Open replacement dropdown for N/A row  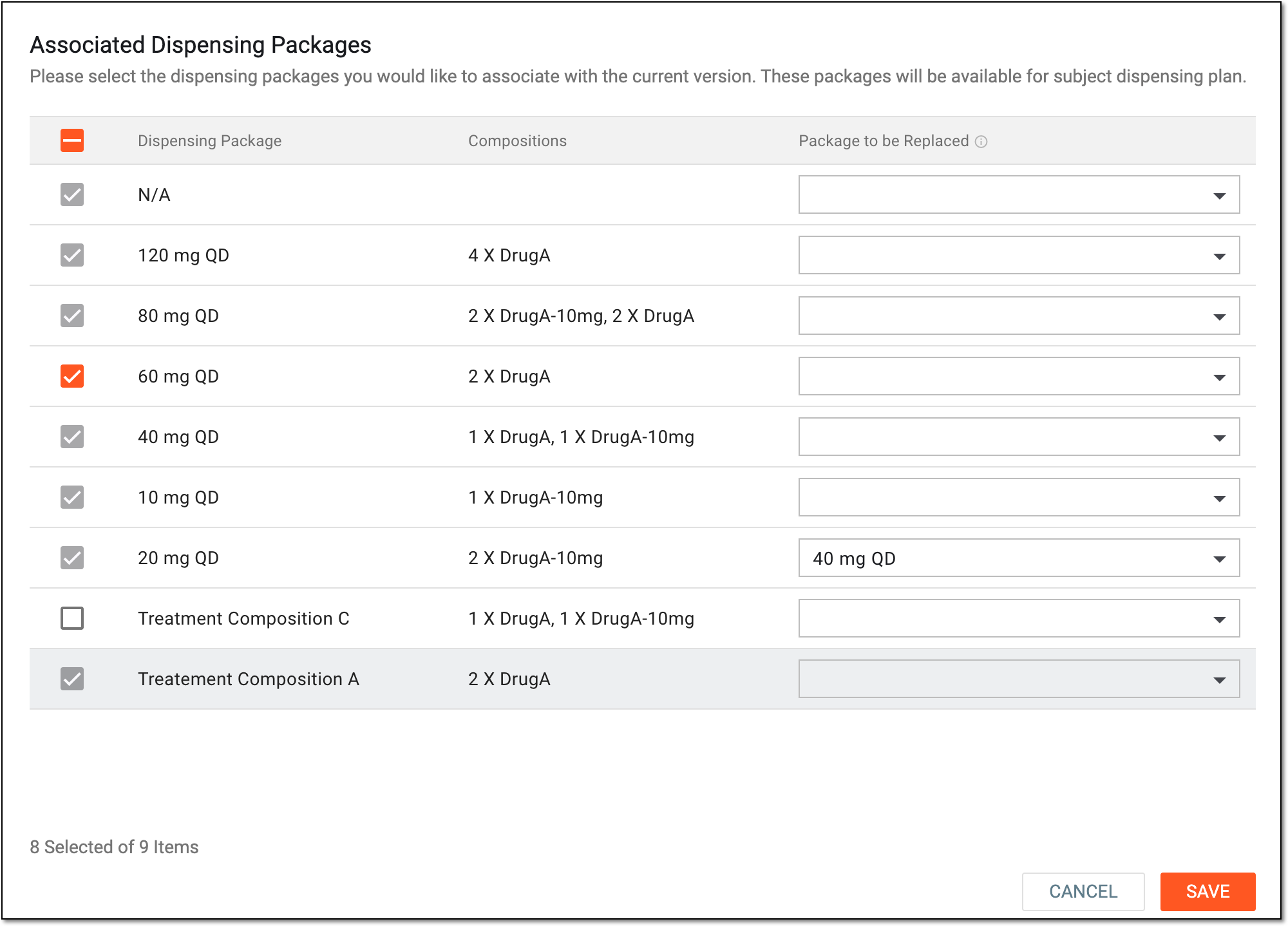pos(1019,194)
